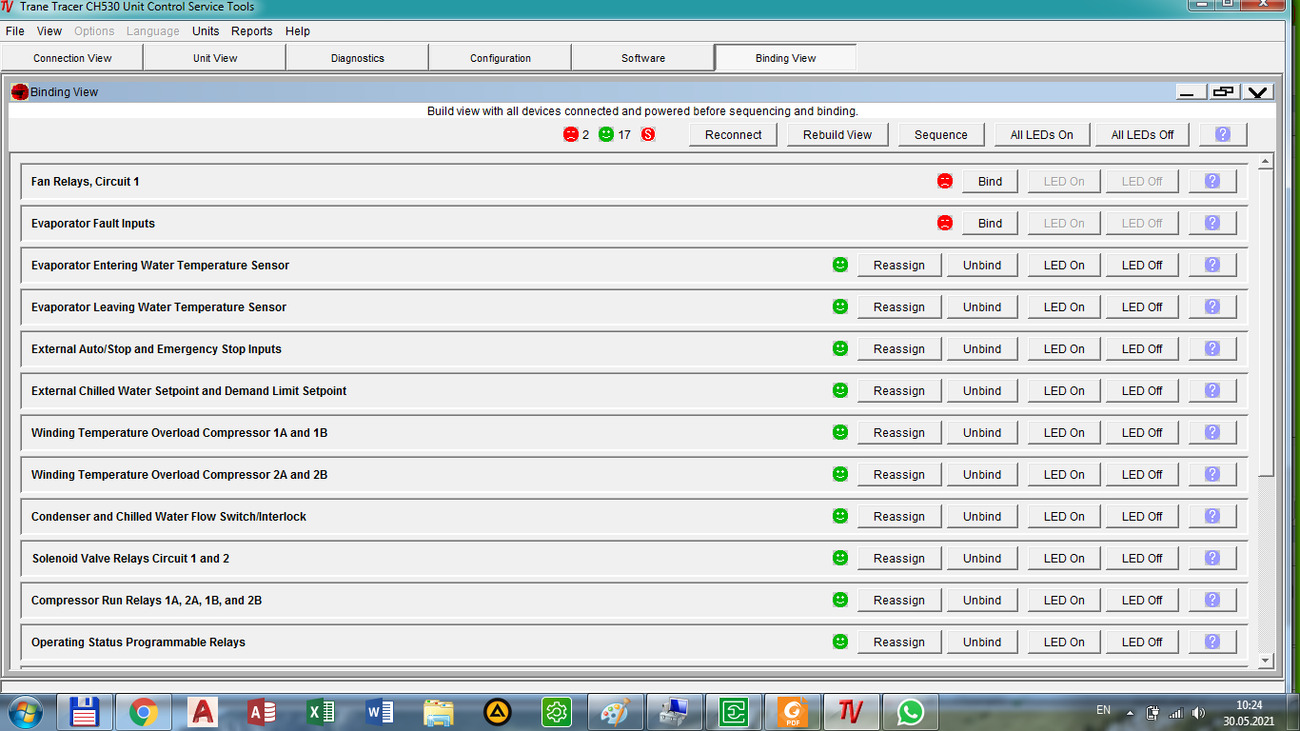1300x731 pixels.
Task: Reassign Compressor Run Relays 1A, 2A, 1B, 2B
Action: coord(899,601)
